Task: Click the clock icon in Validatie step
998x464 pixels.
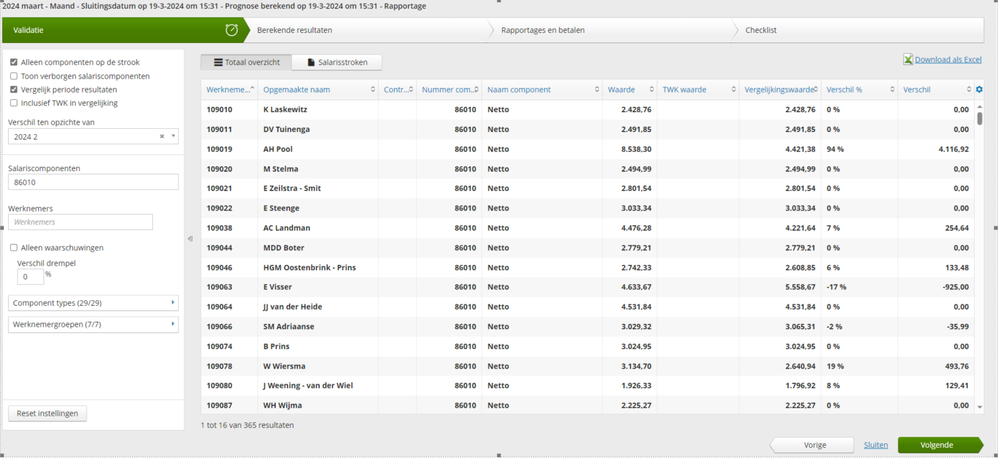Action: click(232, 30)
